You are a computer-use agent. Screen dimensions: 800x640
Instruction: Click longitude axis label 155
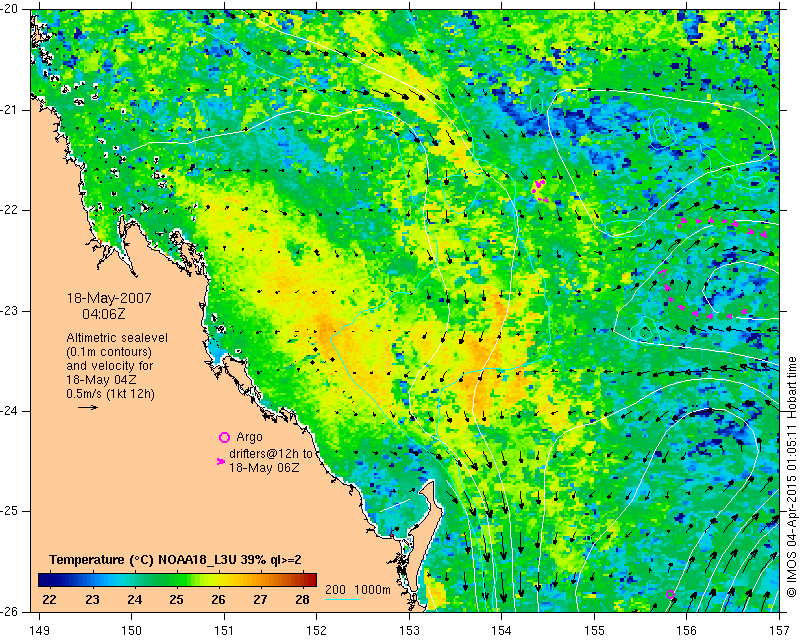coord(594,631)
